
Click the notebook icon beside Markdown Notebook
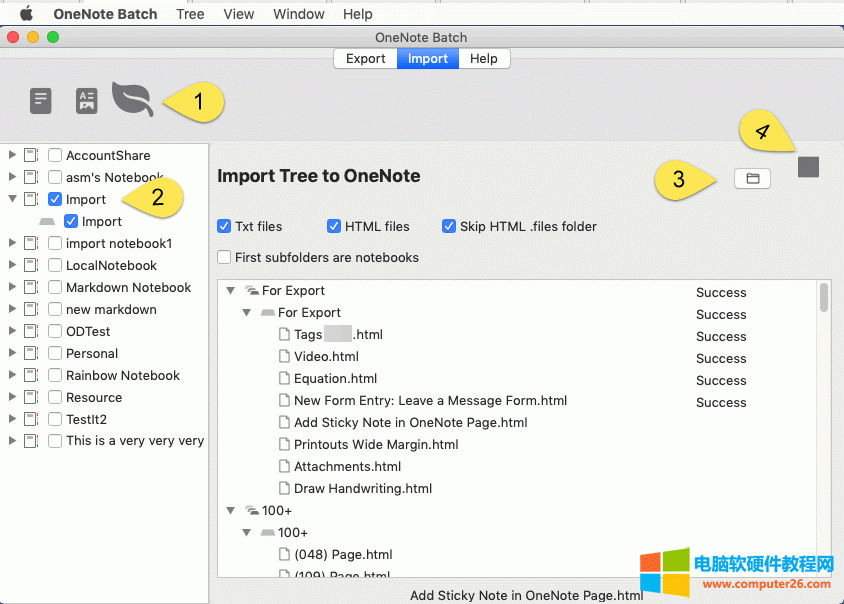pyautogui.click(x=29, y=287)
